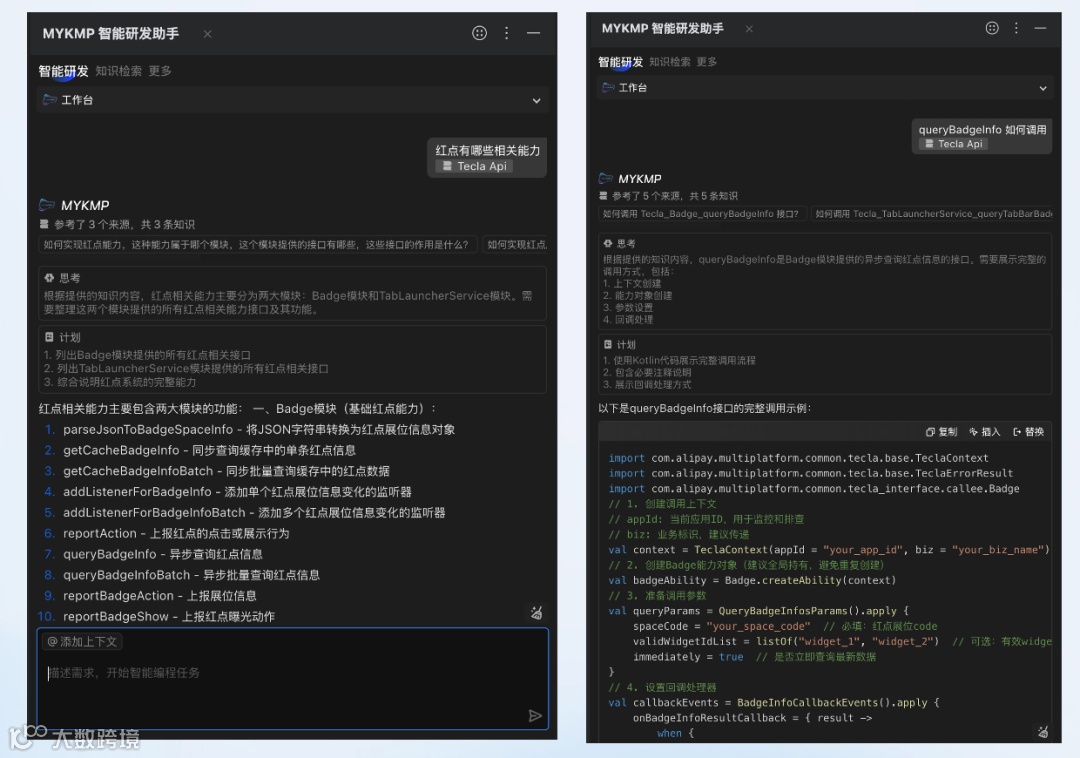Switch to 知识检索 tab in right panel
Viewport: 1080px width, 758px height.
coord(669,62)
